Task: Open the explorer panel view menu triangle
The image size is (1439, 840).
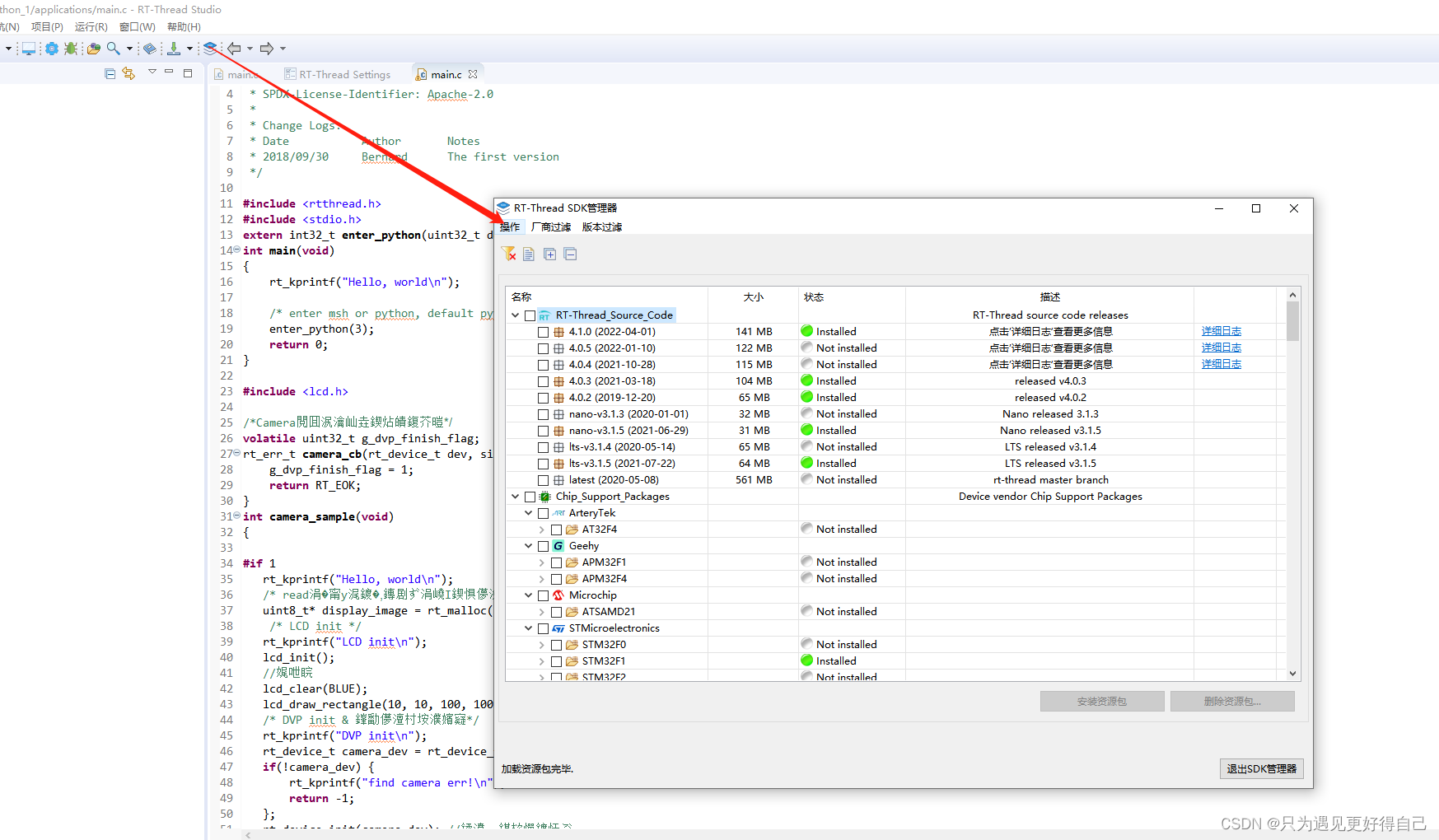Action: pos(152,72)
